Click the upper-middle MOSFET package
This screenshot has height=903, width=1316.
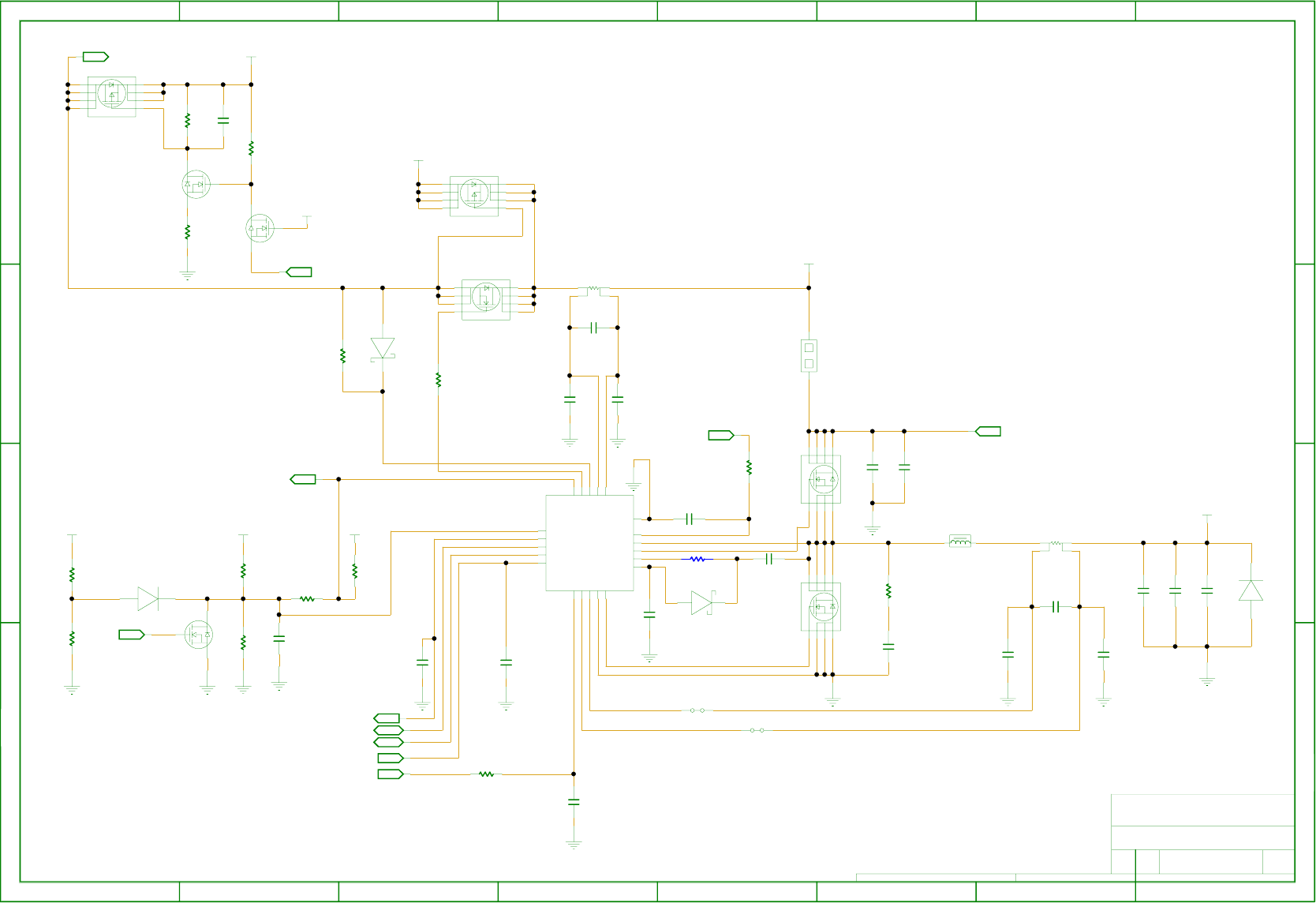[474, 196]
